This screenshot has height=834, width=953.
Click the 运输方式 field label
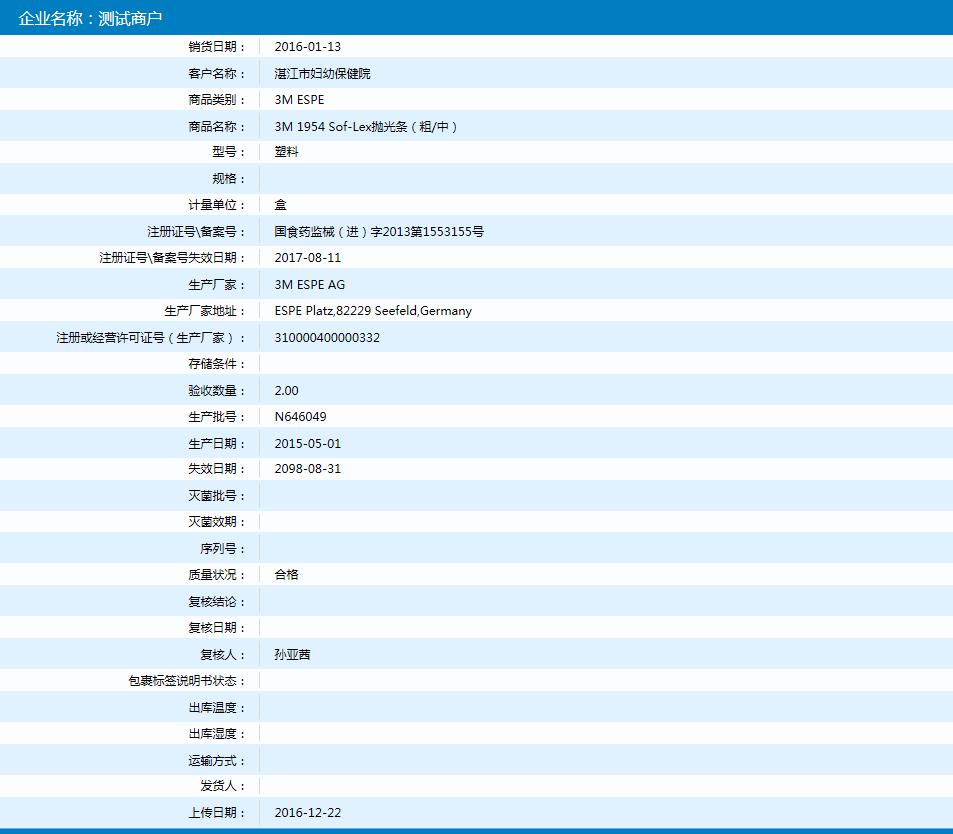(x=216, y=760)
